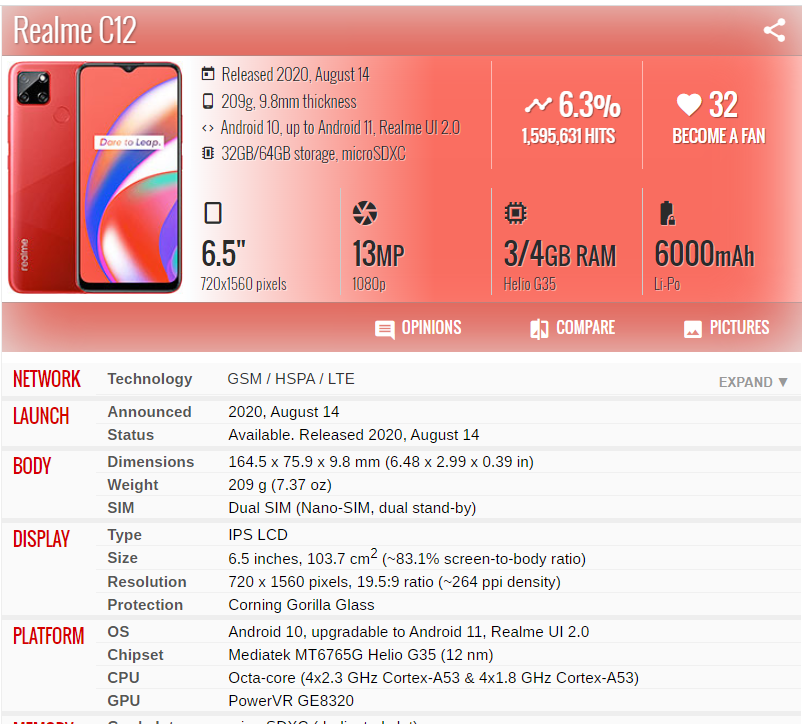This screenshot has width=802, height=724.
Task: Open the display Size spec link
Action: point(122,558)
